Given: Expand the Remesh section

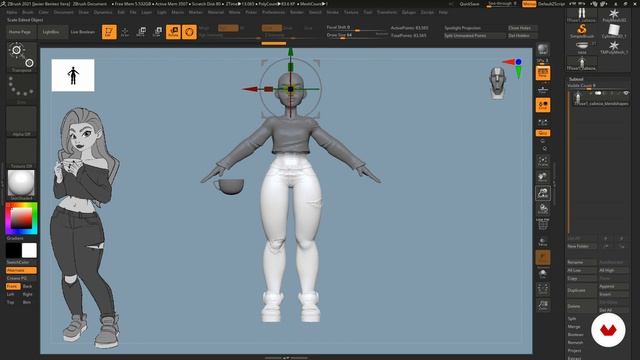Looking at the screenshot, I should point(575,342).
